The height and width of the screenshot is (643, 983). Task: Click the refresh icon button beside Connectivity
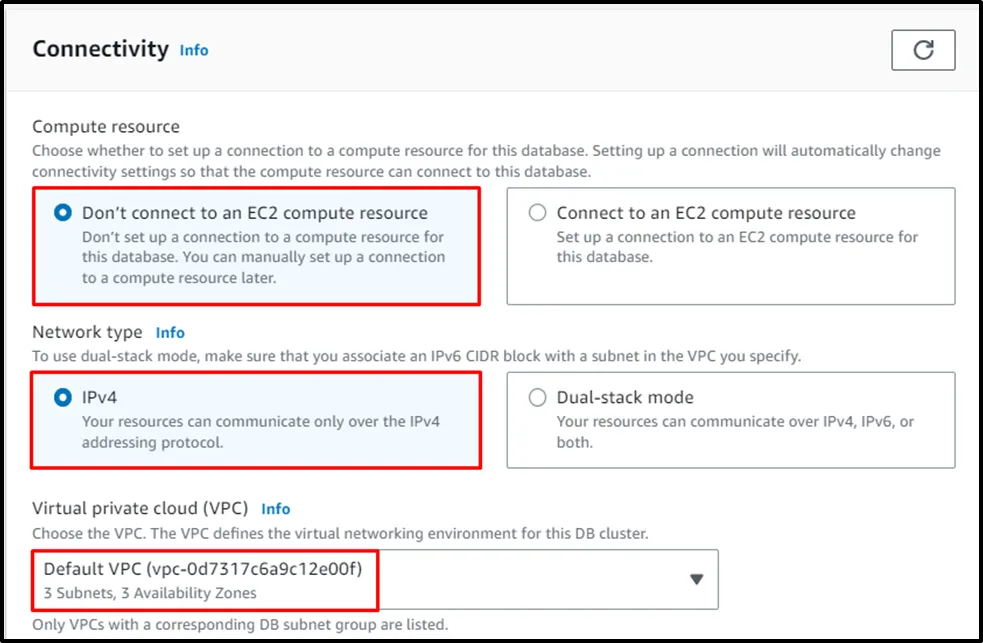click(923, 50)
